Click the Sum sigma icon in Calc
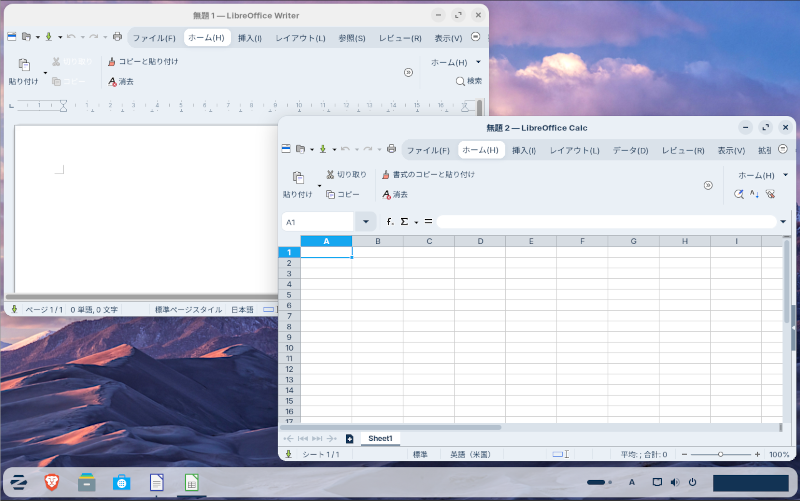The height and width of the screenshot is (501, 800). [x=404, y=221]
